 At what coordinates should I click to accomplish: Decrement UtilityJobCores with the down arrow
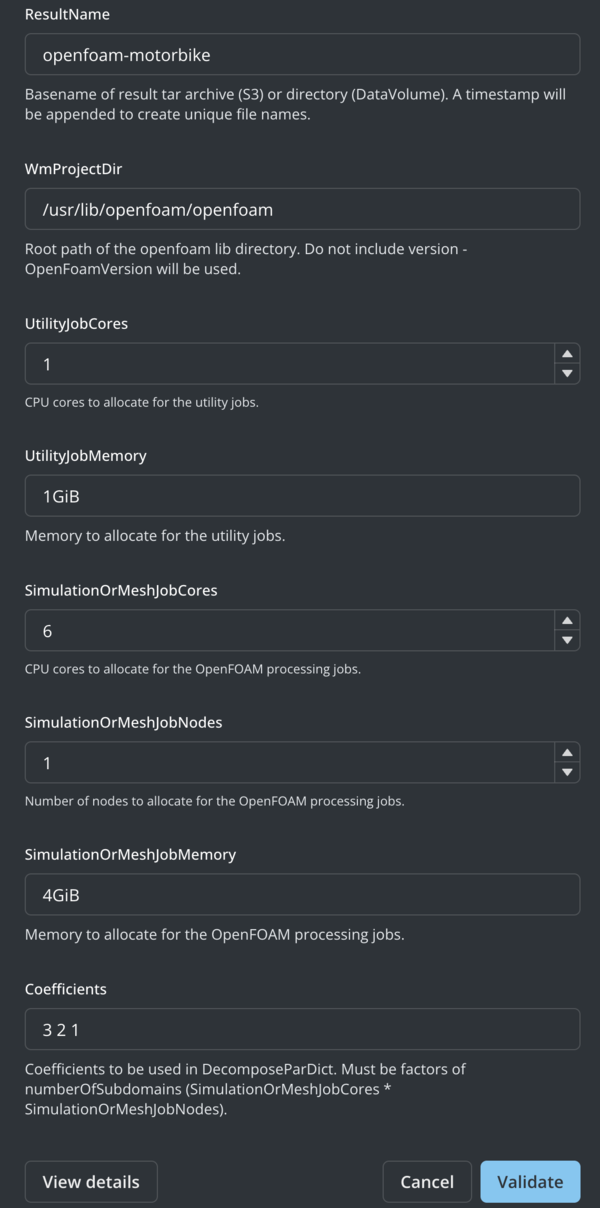click(x=565, y=372)
